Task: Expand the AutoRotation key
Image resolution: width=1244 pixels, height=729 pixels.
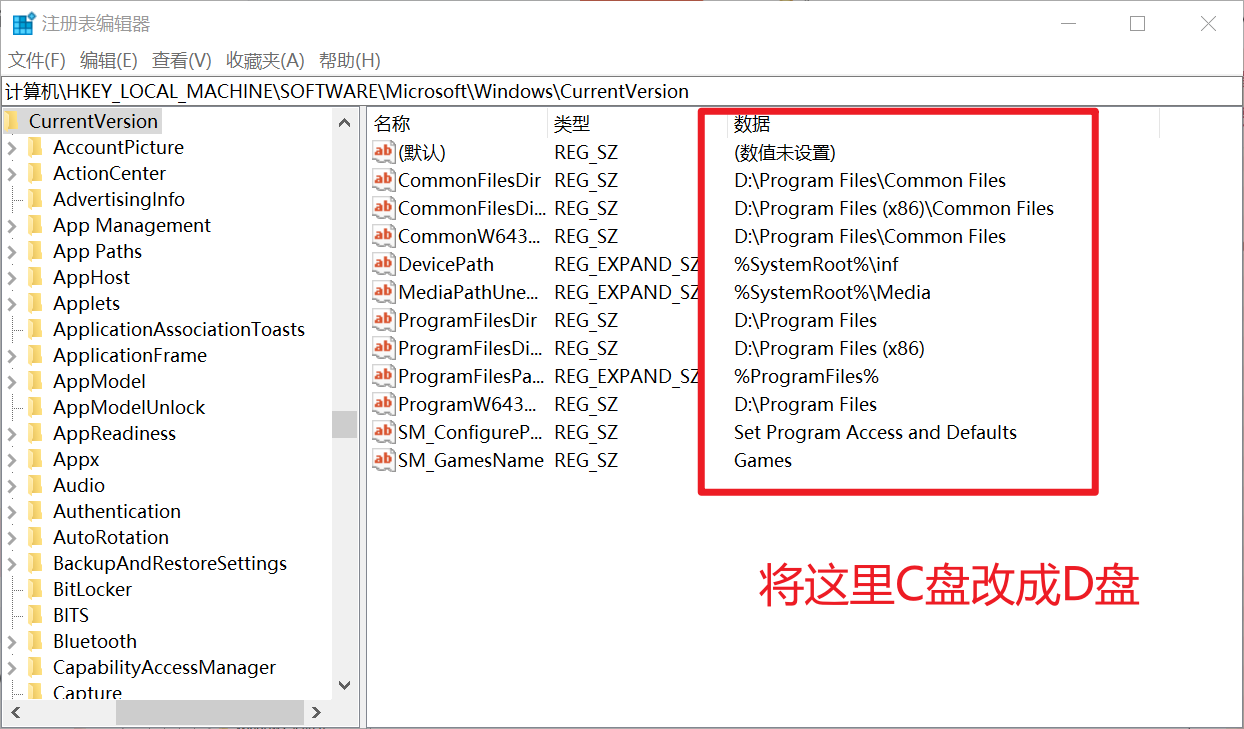Action: point(12,538)
